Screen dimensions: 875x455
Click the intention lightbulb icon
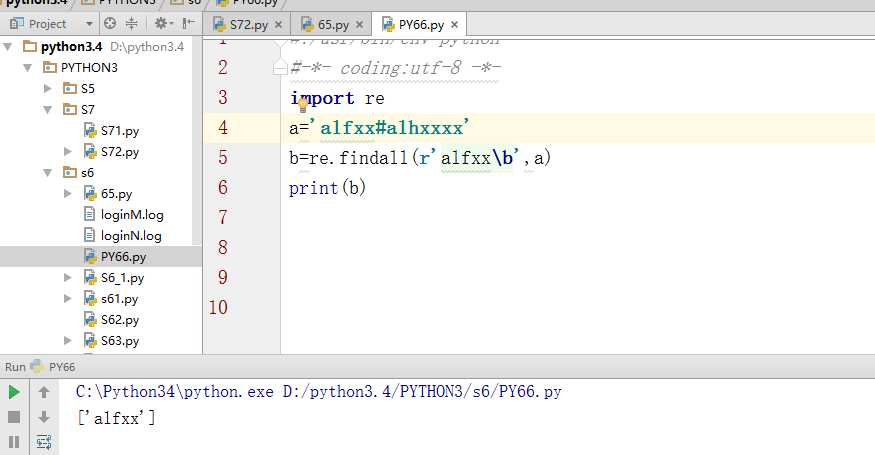303,104
